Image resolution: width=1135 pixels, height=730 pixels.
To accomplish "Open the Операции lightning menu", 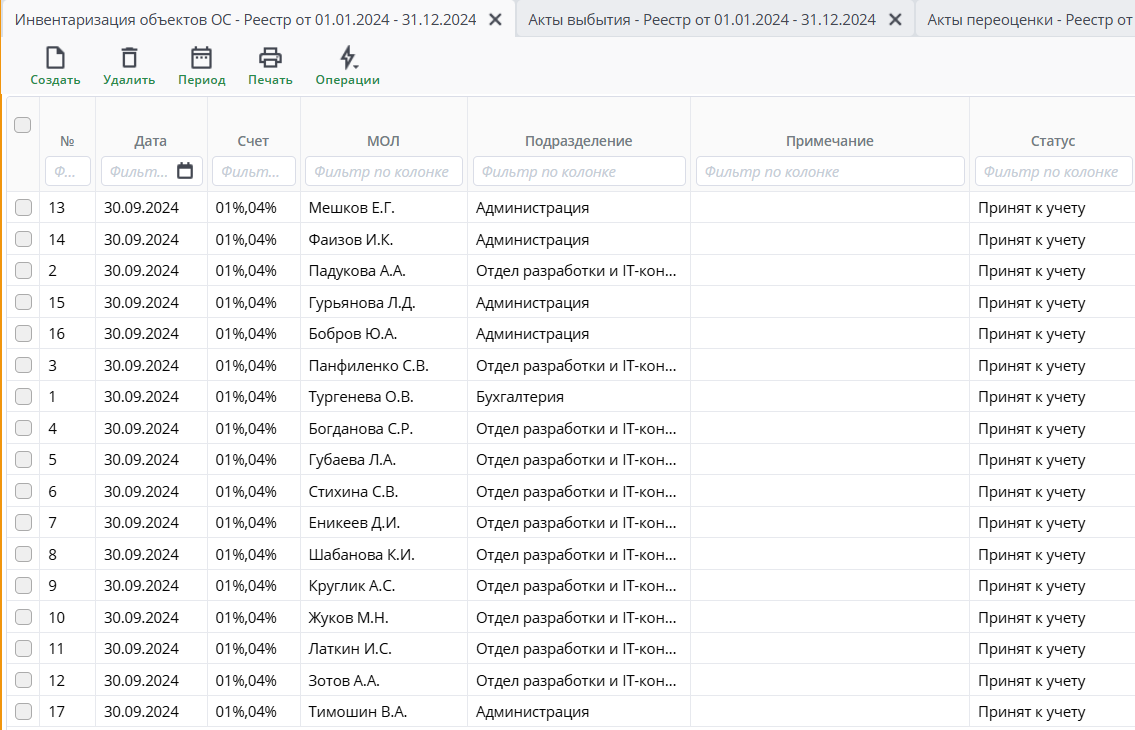I will 347,58.
